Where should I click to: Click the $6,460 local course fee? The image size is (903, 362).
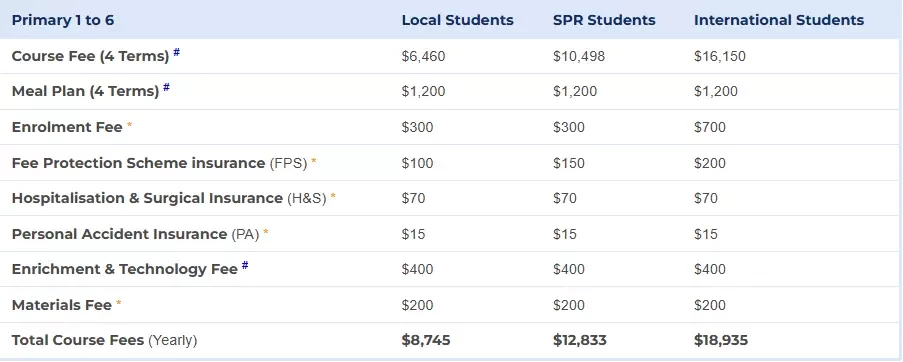point(423,56)
